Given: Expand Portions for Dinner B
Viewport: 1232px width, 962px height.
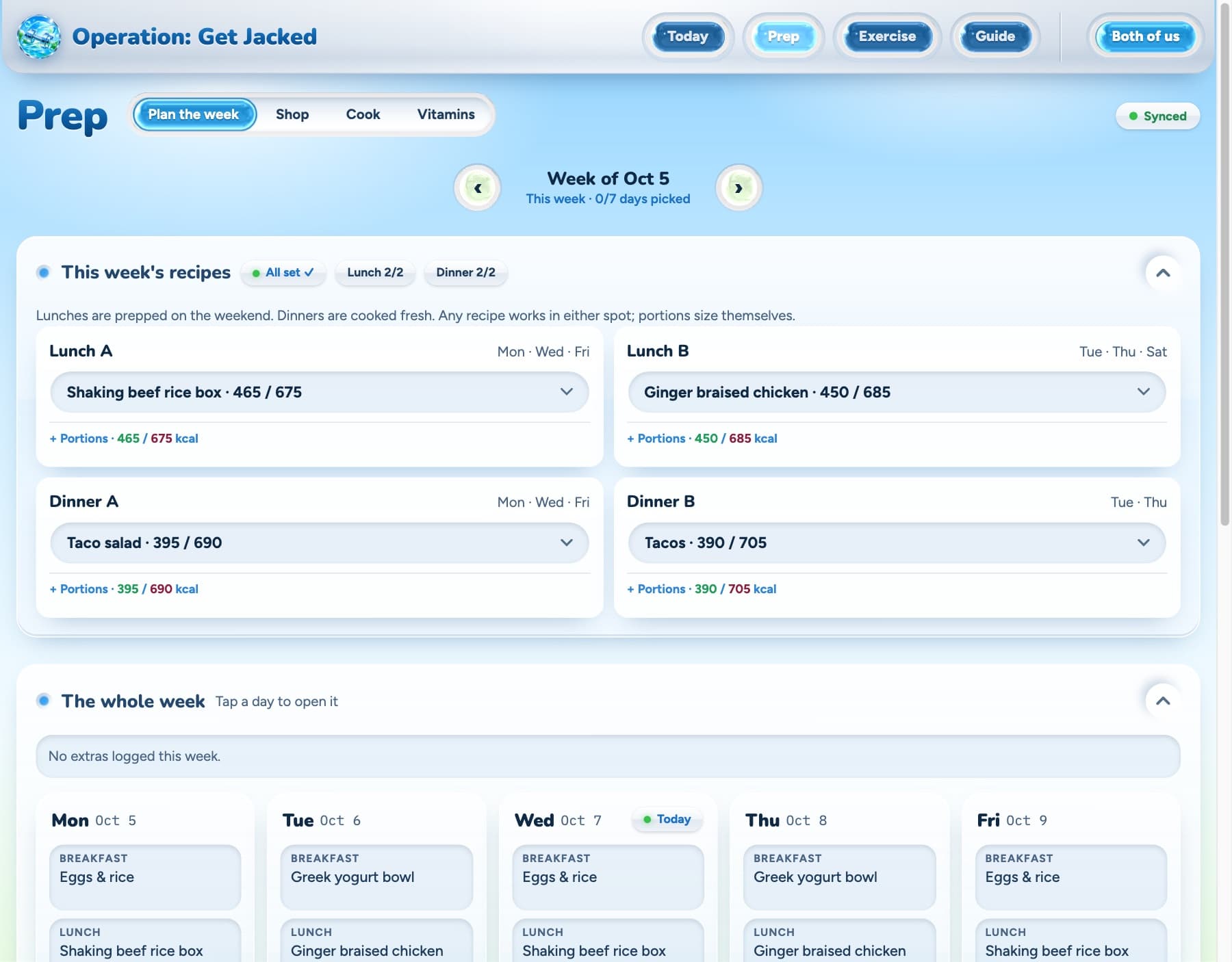Looking at the screenshot, I should coord(702,589).
